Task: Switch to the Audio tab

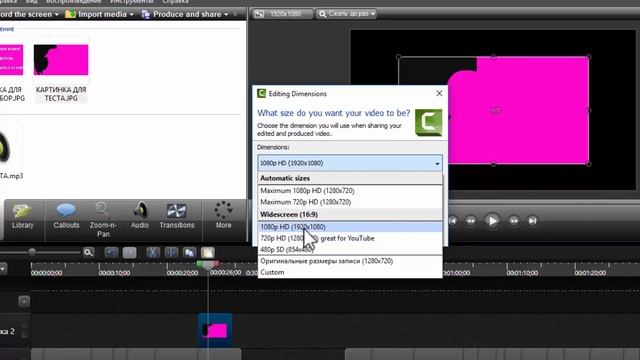Action: coord(140,217)
